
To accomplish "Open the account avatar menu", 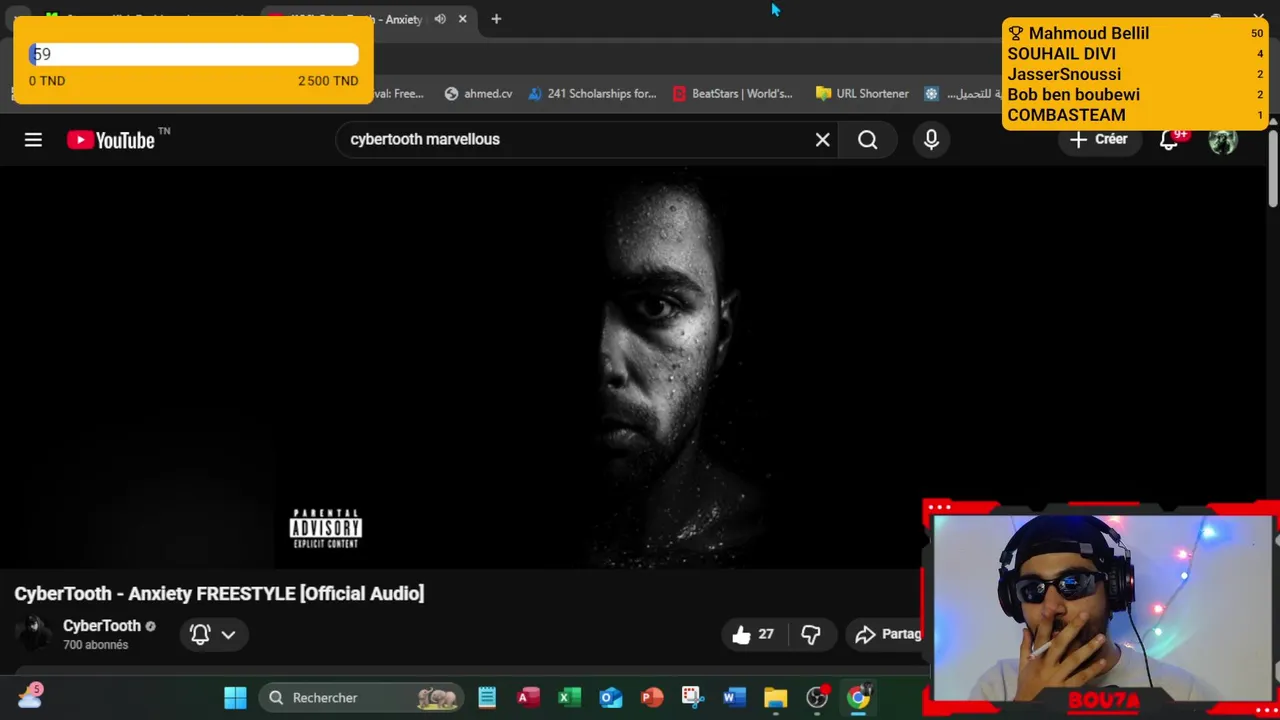I will click(x=1222, y=140).
